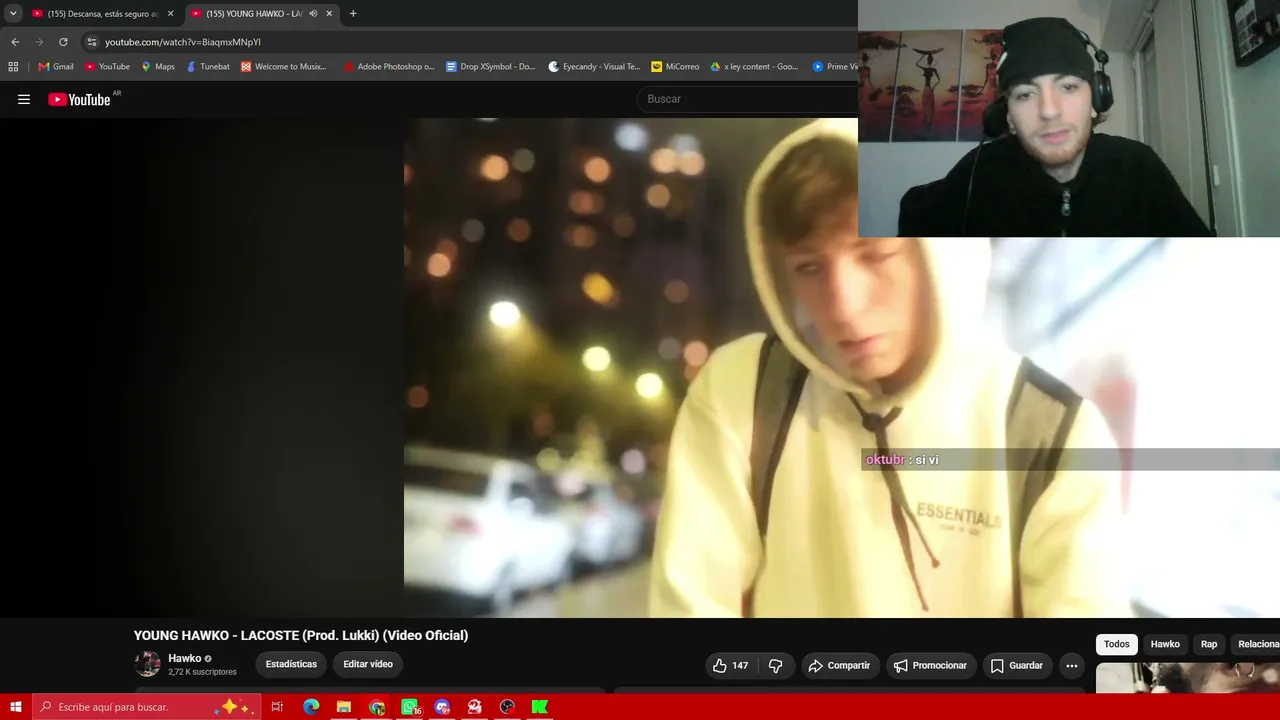The width and height of the screenshot is (1280, 720).
Task: Close the 'YOUNG HAWKO' browser tab
Action: click(329, 14)
